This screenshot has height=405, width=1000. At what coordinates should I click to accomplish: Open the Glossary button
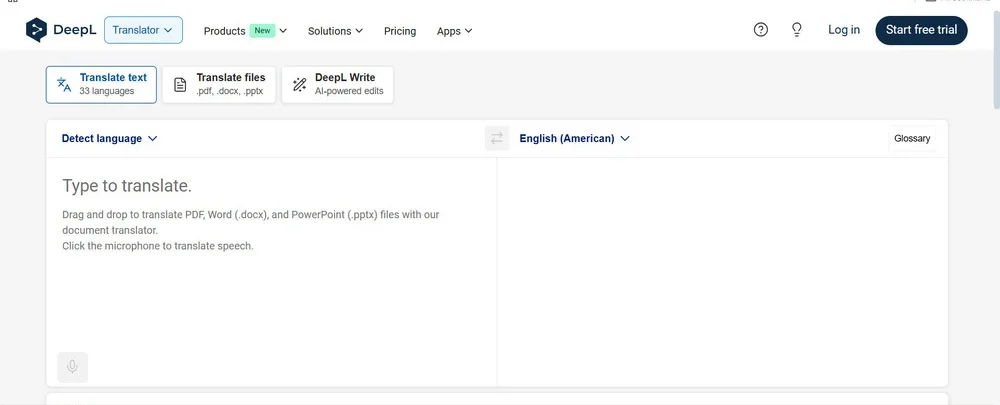[912, 139]
